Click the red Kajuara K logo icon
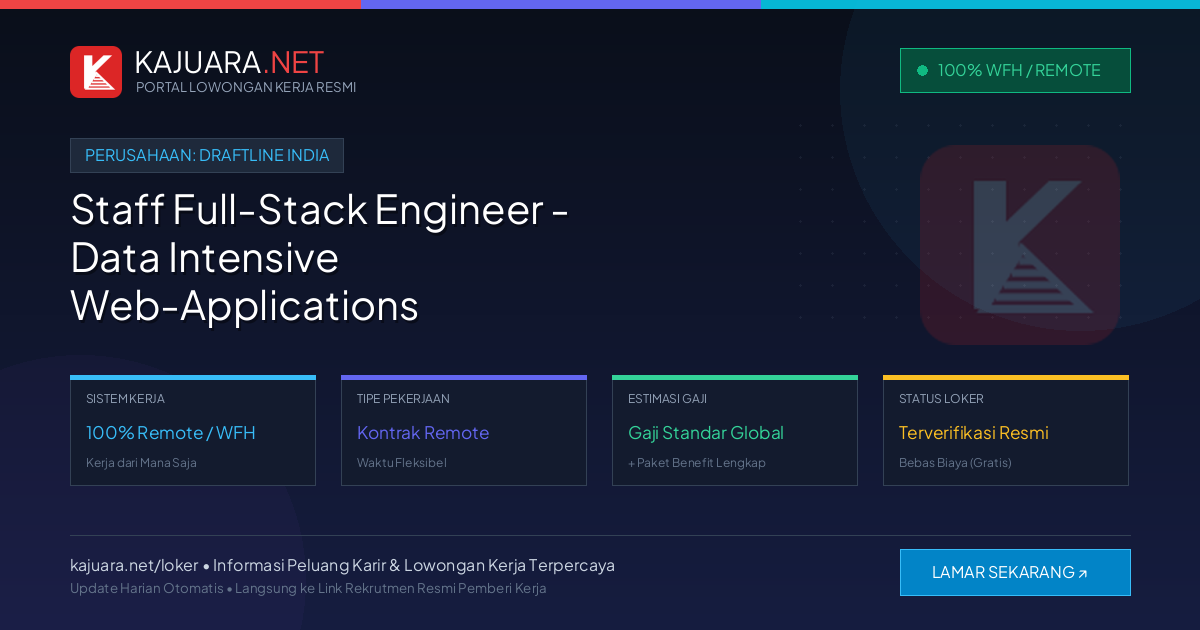This screenshot has height=630, width=1200. point(96,72)
